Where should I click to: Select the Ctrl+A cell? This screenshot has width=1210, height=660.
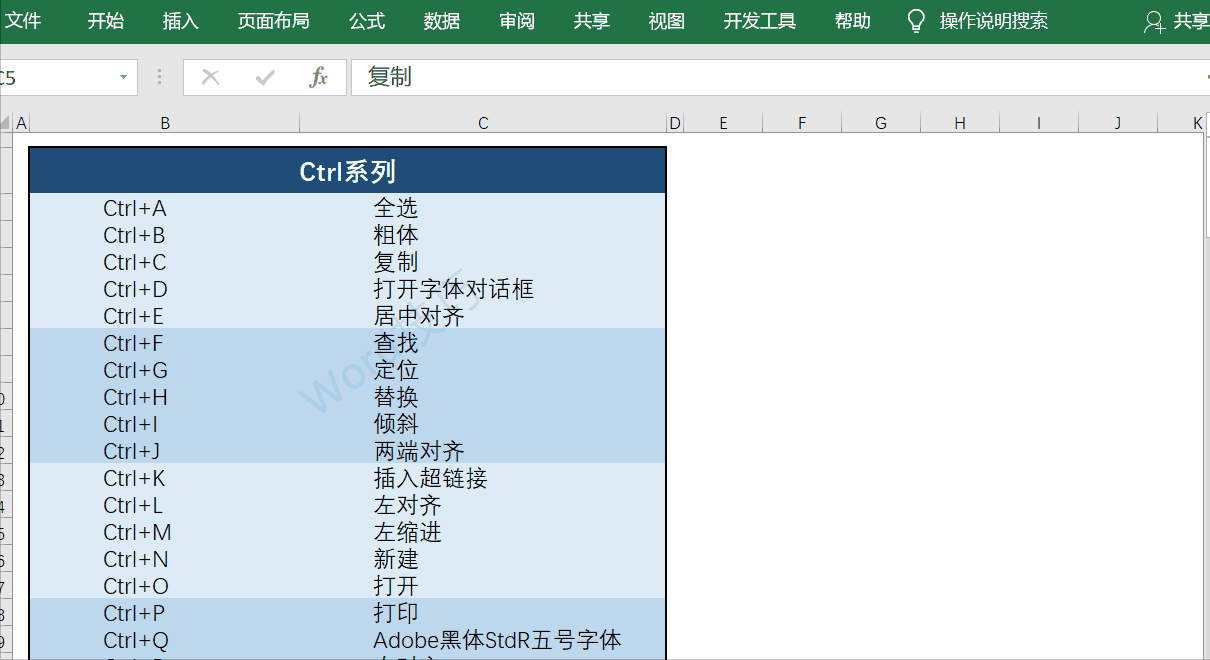pos(165,208)
